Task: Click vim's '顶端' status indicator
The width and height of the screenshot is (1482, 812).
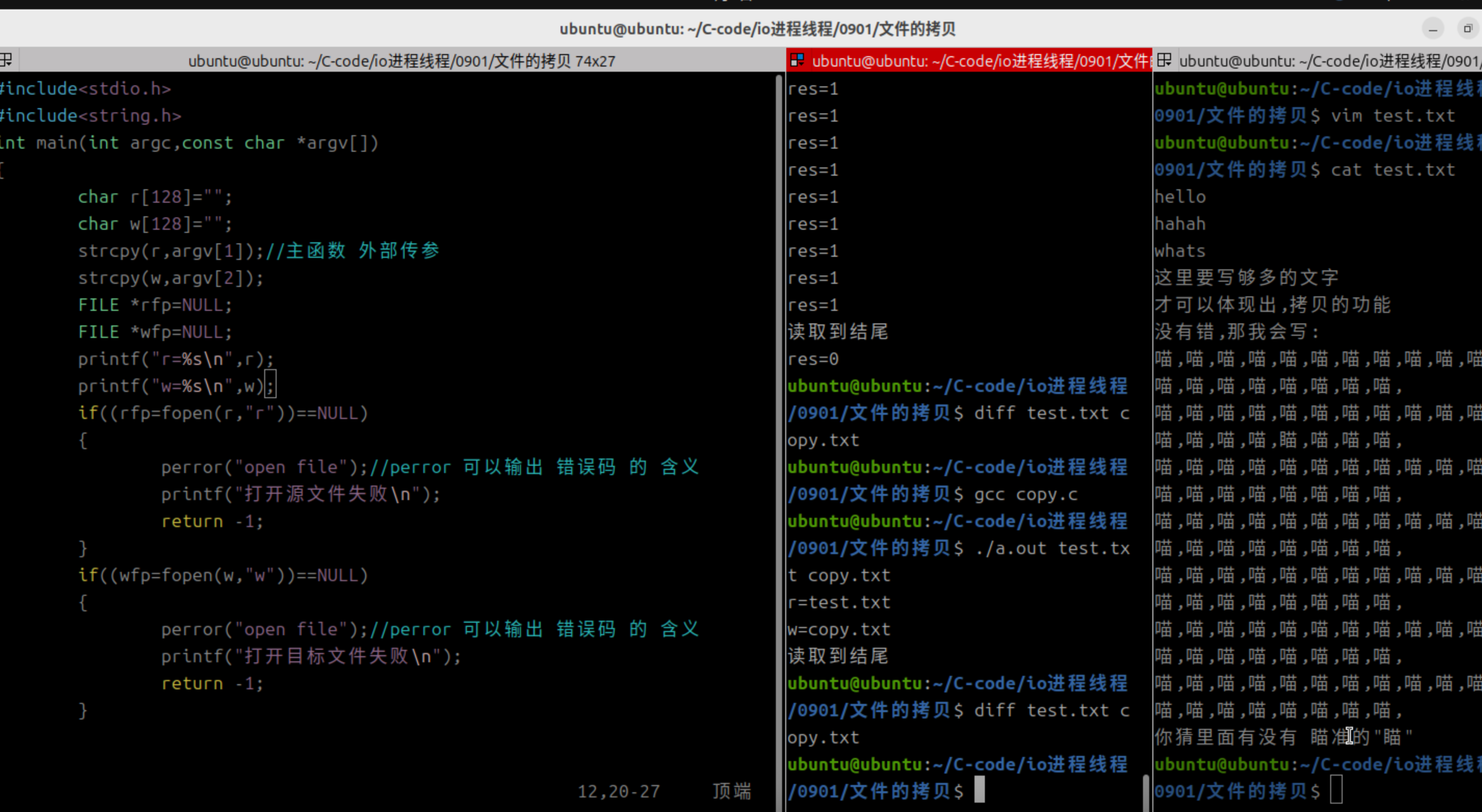Action: coord(732,792)
